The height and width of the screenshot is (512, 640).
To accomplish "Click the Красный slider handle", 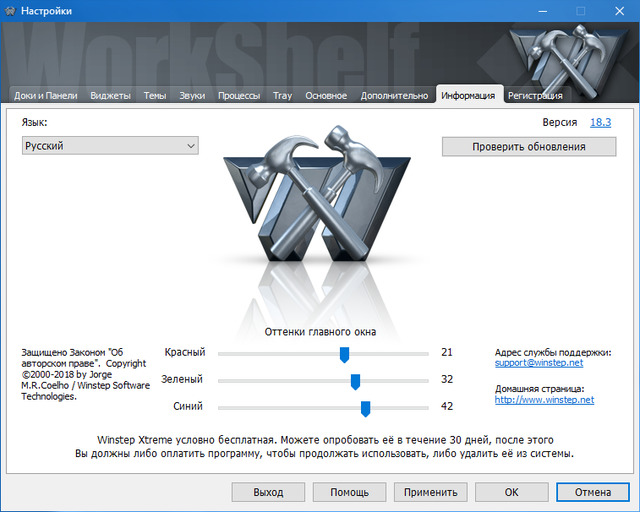I will [x=344, y=353].
